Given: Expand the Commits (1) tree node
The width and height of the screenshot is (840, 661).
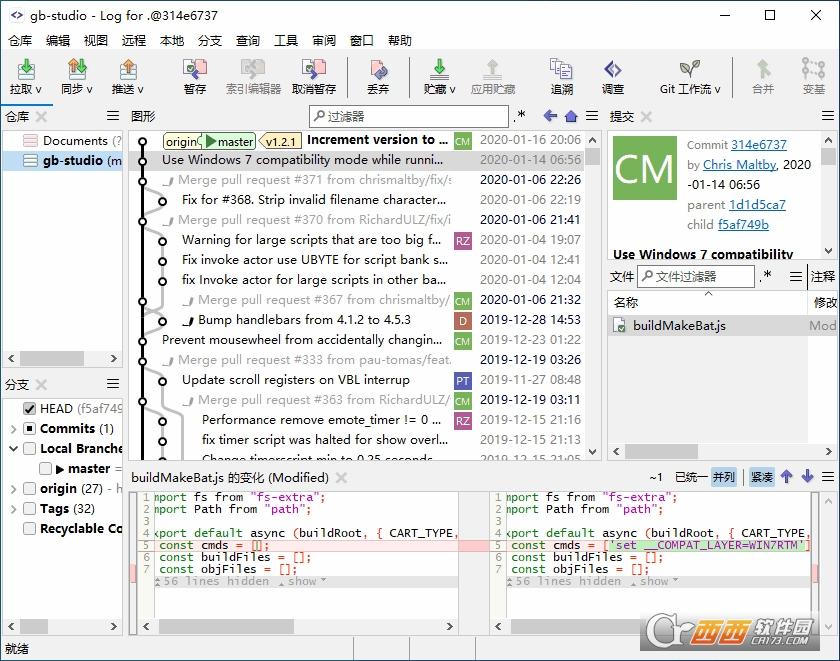Looking at the screenshot, I should 13,429.
